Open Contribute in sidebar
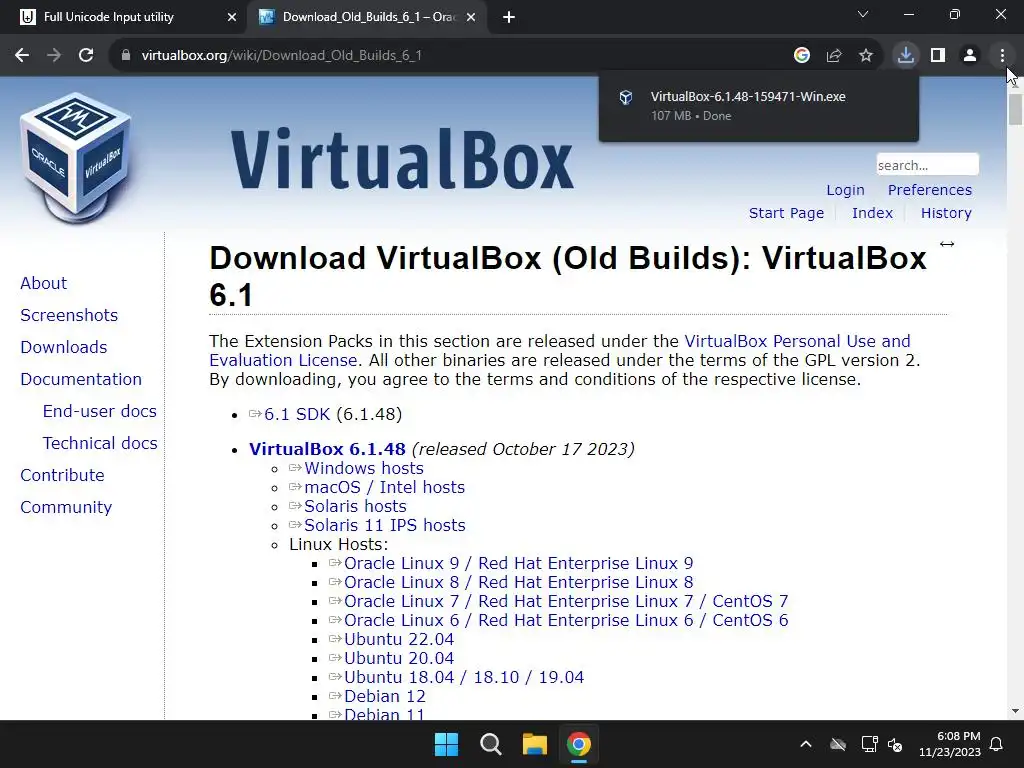 click(62, 475)
